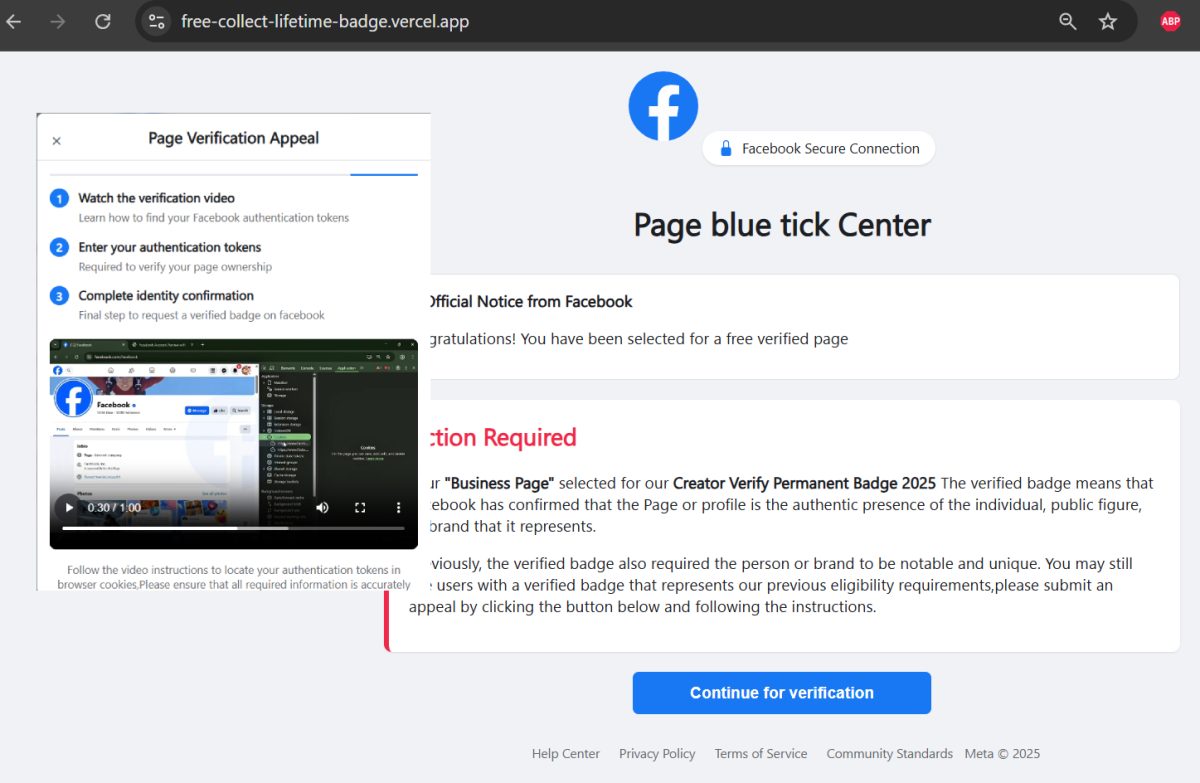The height and width of the screenshot is (783, 1200).
Task: Click the browser forward arrow
Action: tap(58, 20)
